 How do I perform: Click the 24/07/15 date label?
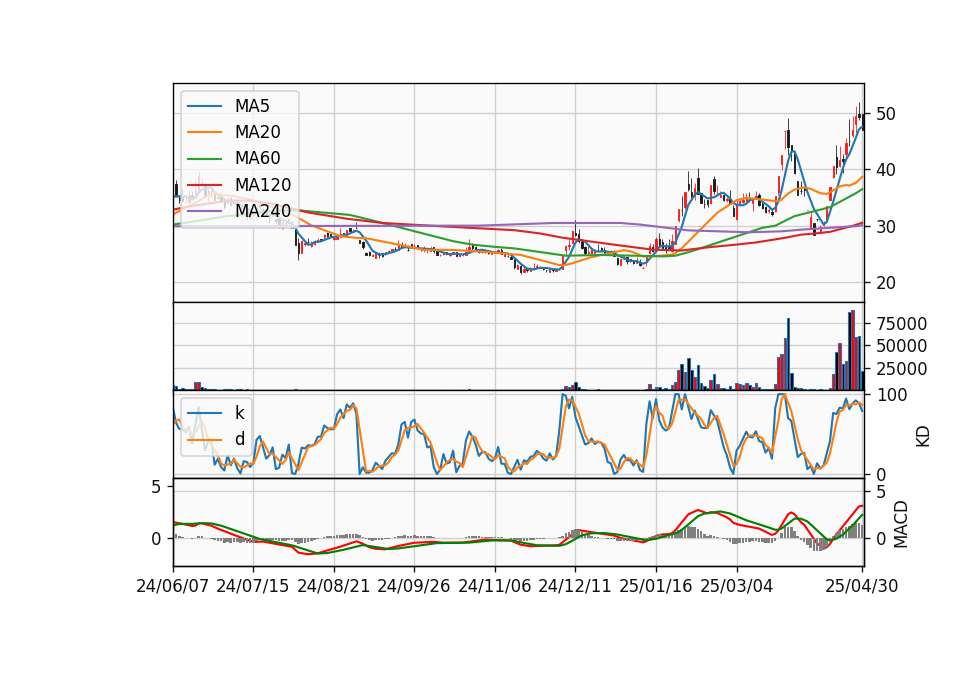point(253,586)
